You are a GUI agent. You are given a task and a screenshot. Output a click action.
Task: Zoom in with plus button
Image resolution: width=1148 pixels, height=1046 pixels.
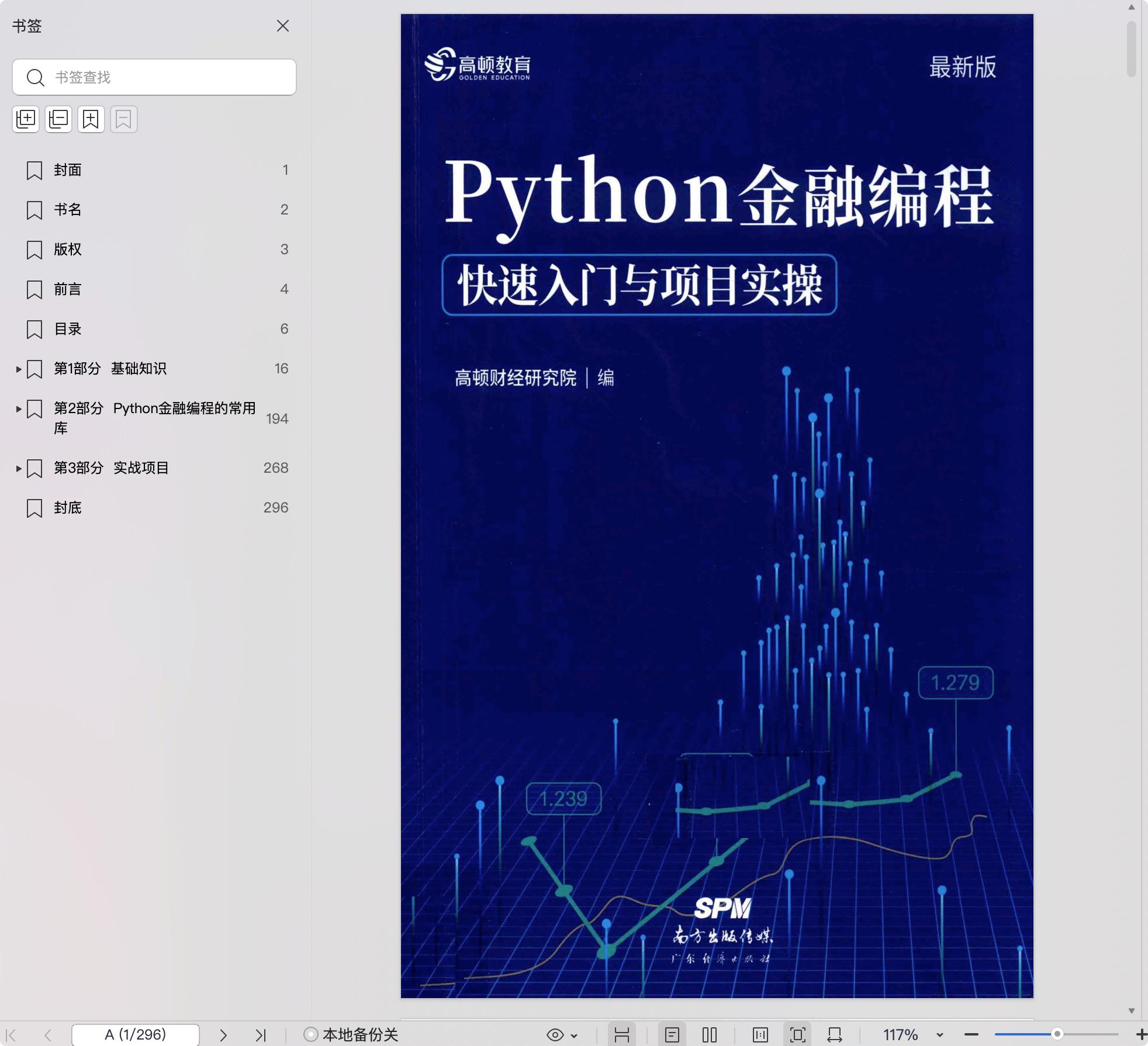tap(1141, 1035)
